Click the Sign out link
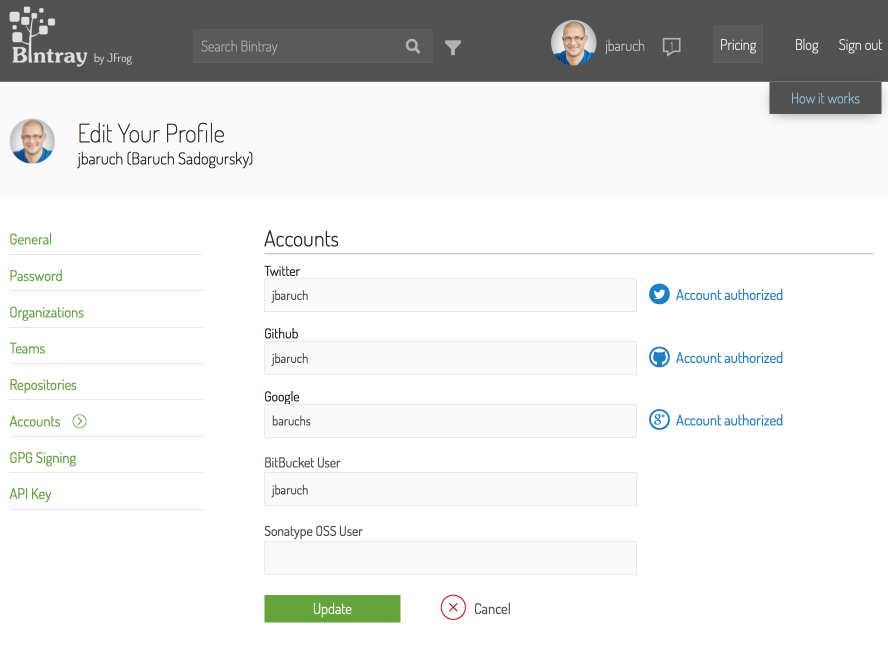Screen dimensions: 888x656 [x=860, y=45]
